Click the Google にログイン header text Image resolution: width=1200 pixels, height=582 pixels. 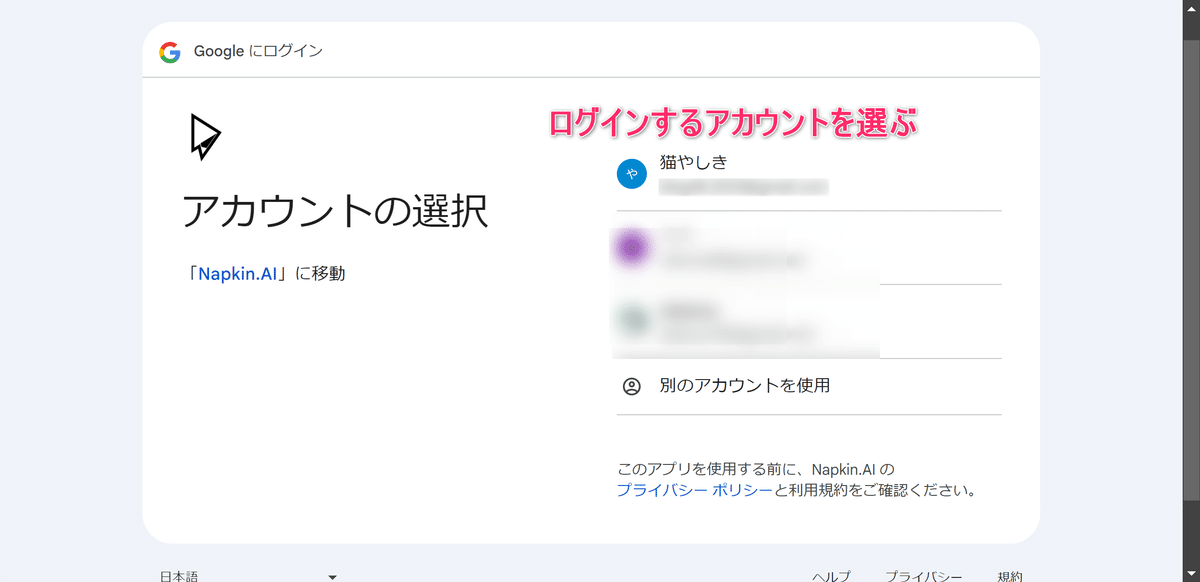click(x=258, y=51)
